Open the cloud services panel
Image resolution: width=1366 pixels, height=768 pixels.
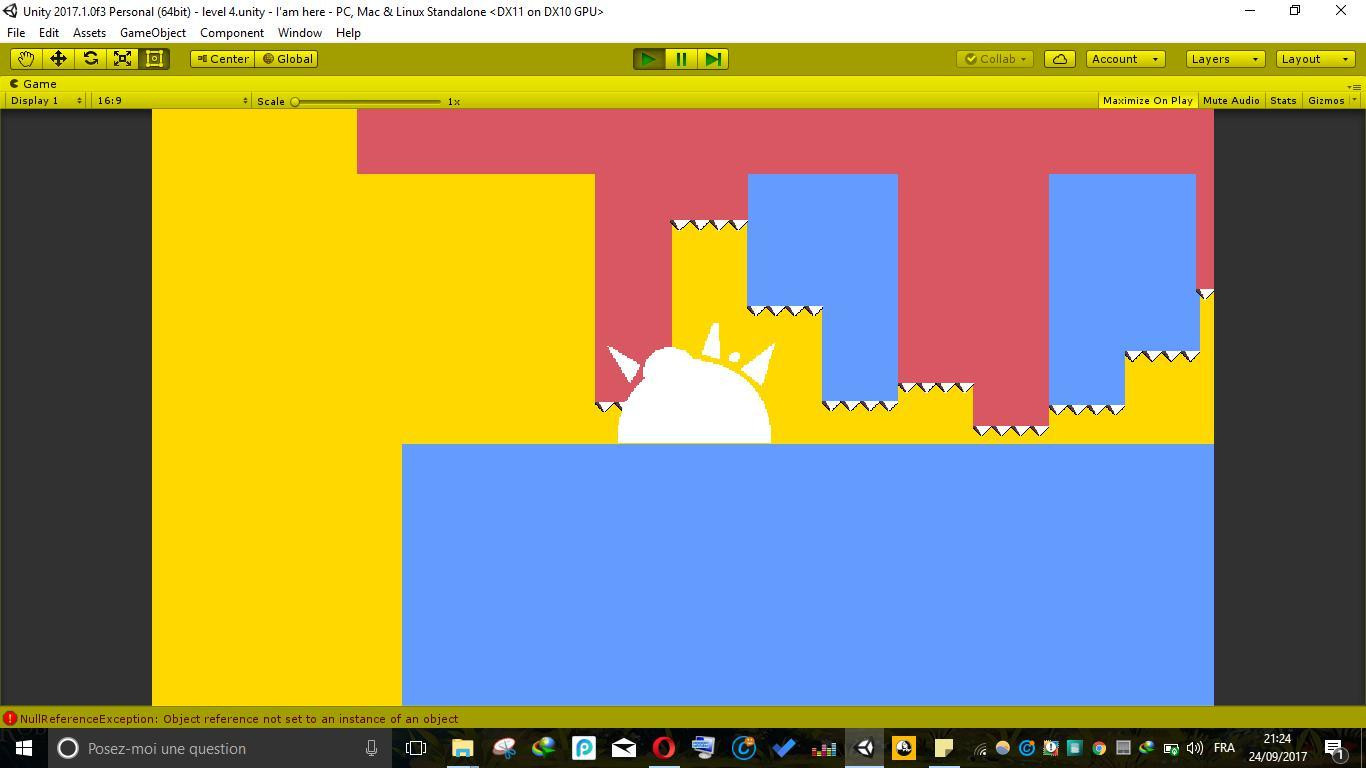point(1059,59)
